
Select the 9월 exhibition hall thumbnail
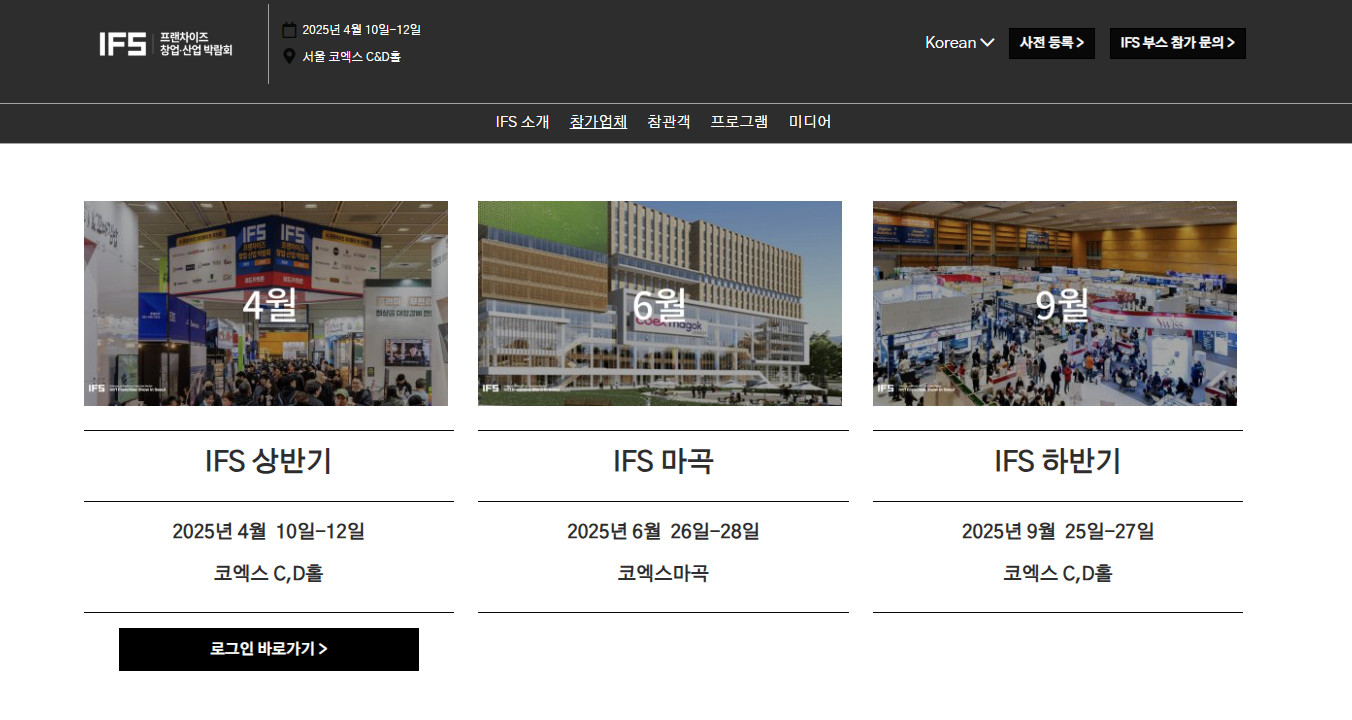(x=1055, y=303)
